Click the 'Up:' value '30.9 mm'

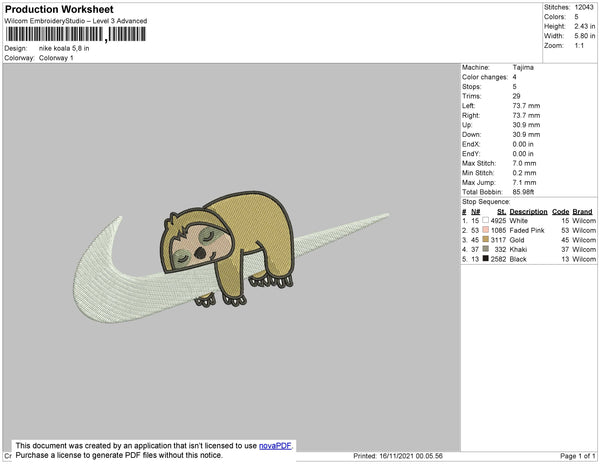coord(526,125)
